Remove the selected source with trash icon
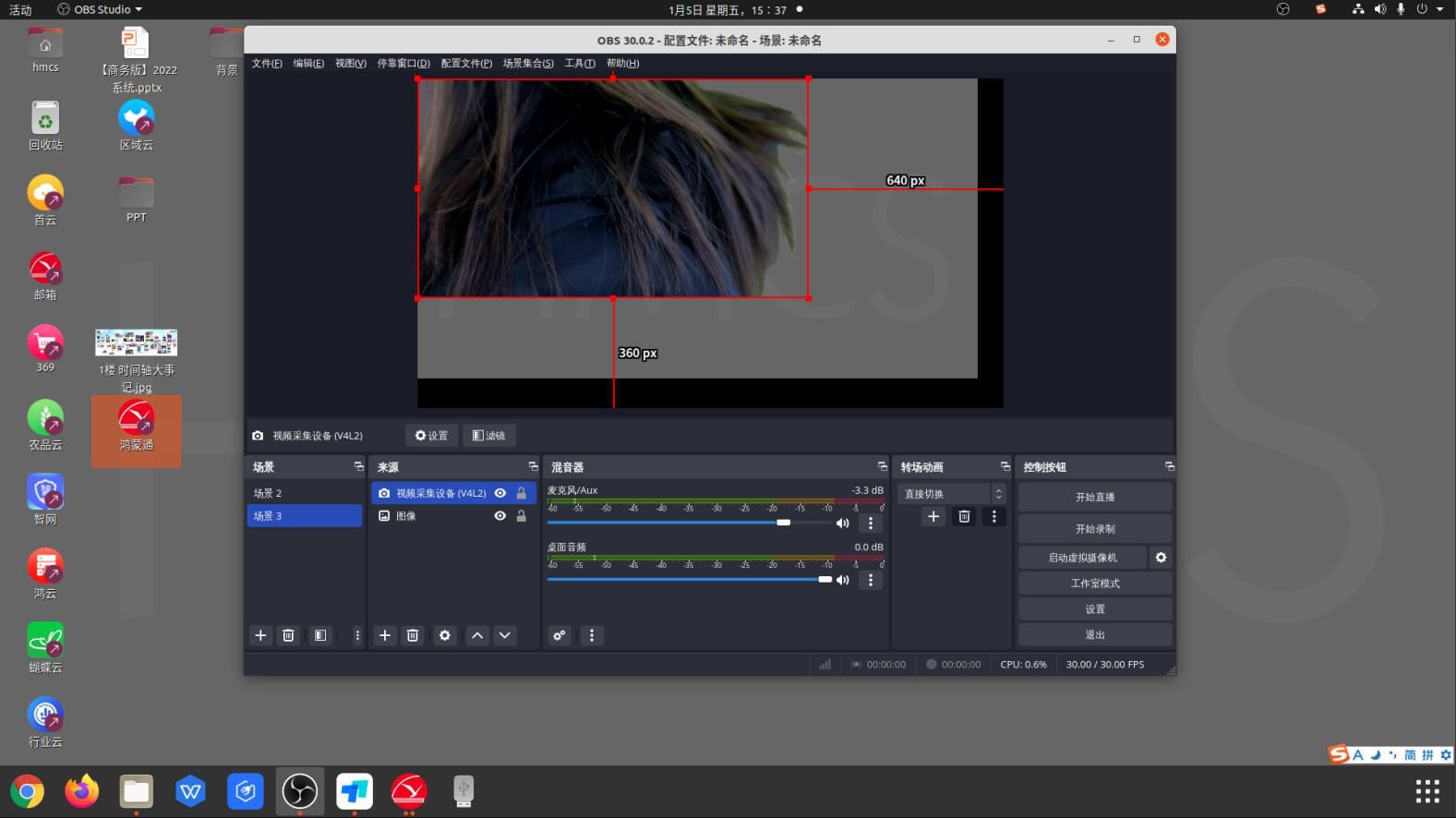The image size is (1456, 818). (x=413, y=635)
